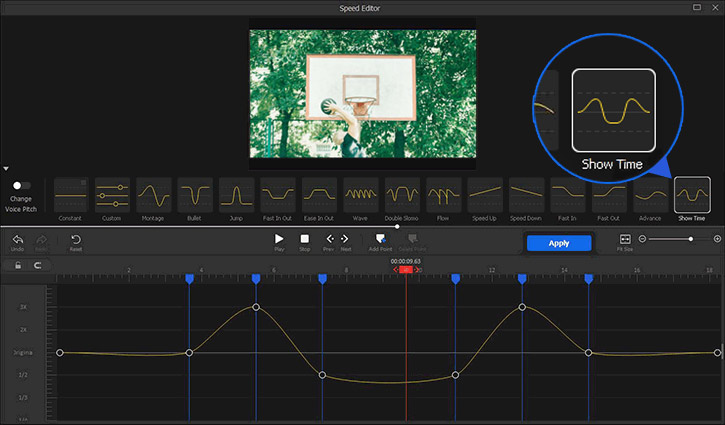Toggle the Change Voice Pitch switch
Viewport: 725px width, 425px height.
click(x=20, y=185)
